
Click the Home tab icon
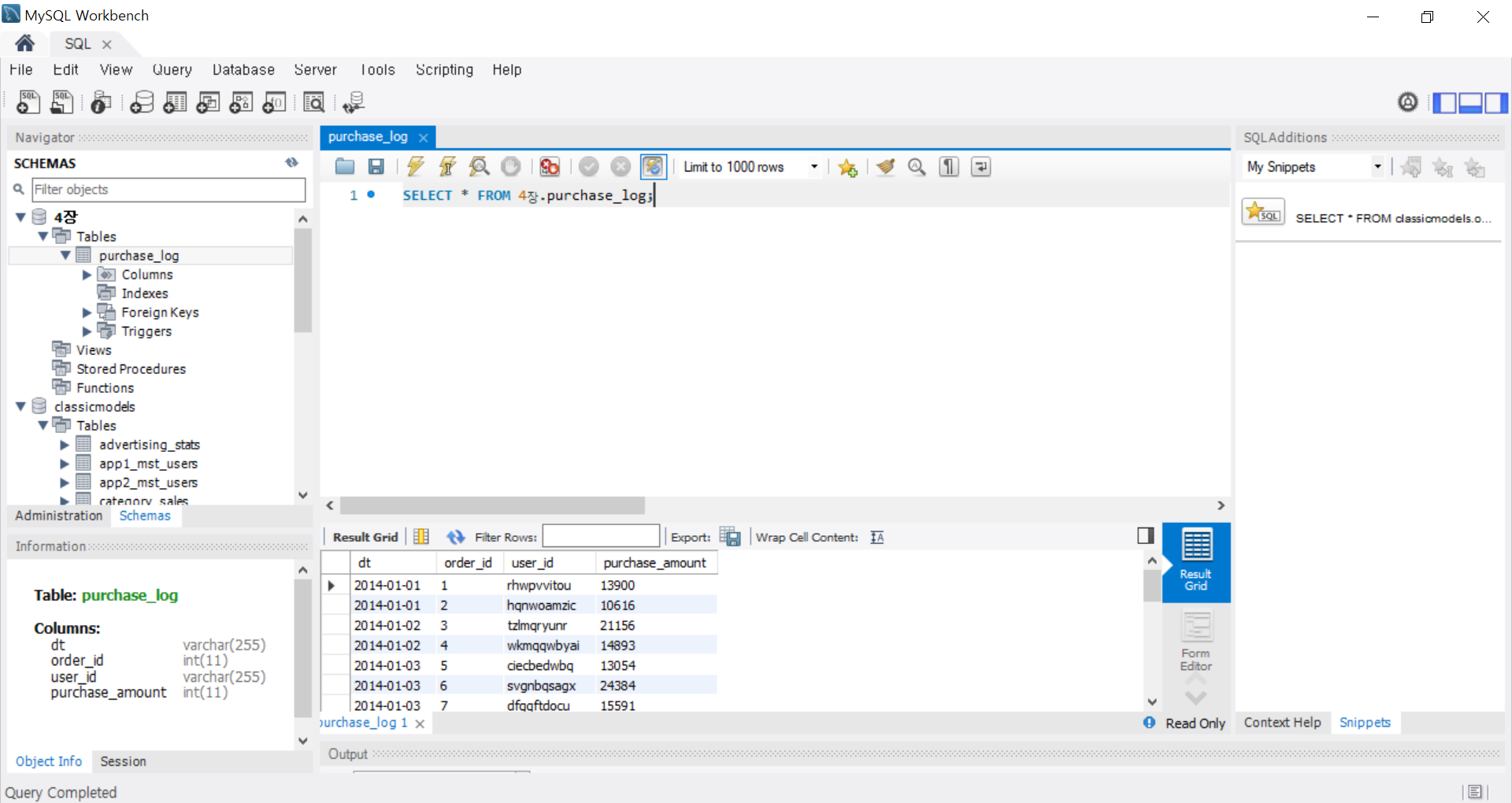tap(24, 43)
